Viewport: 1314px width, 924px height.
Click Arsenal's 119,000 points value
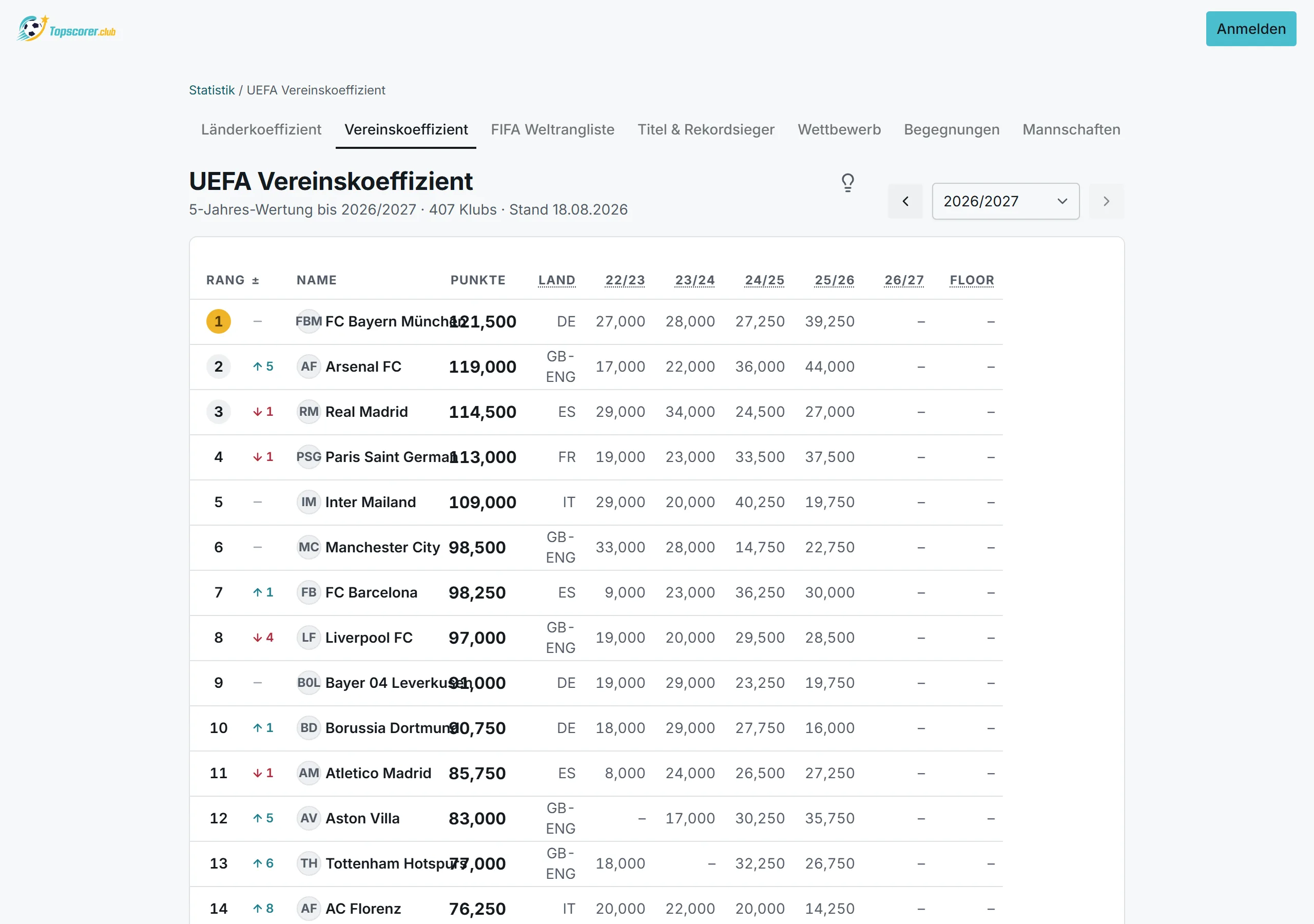click(482, 367)
